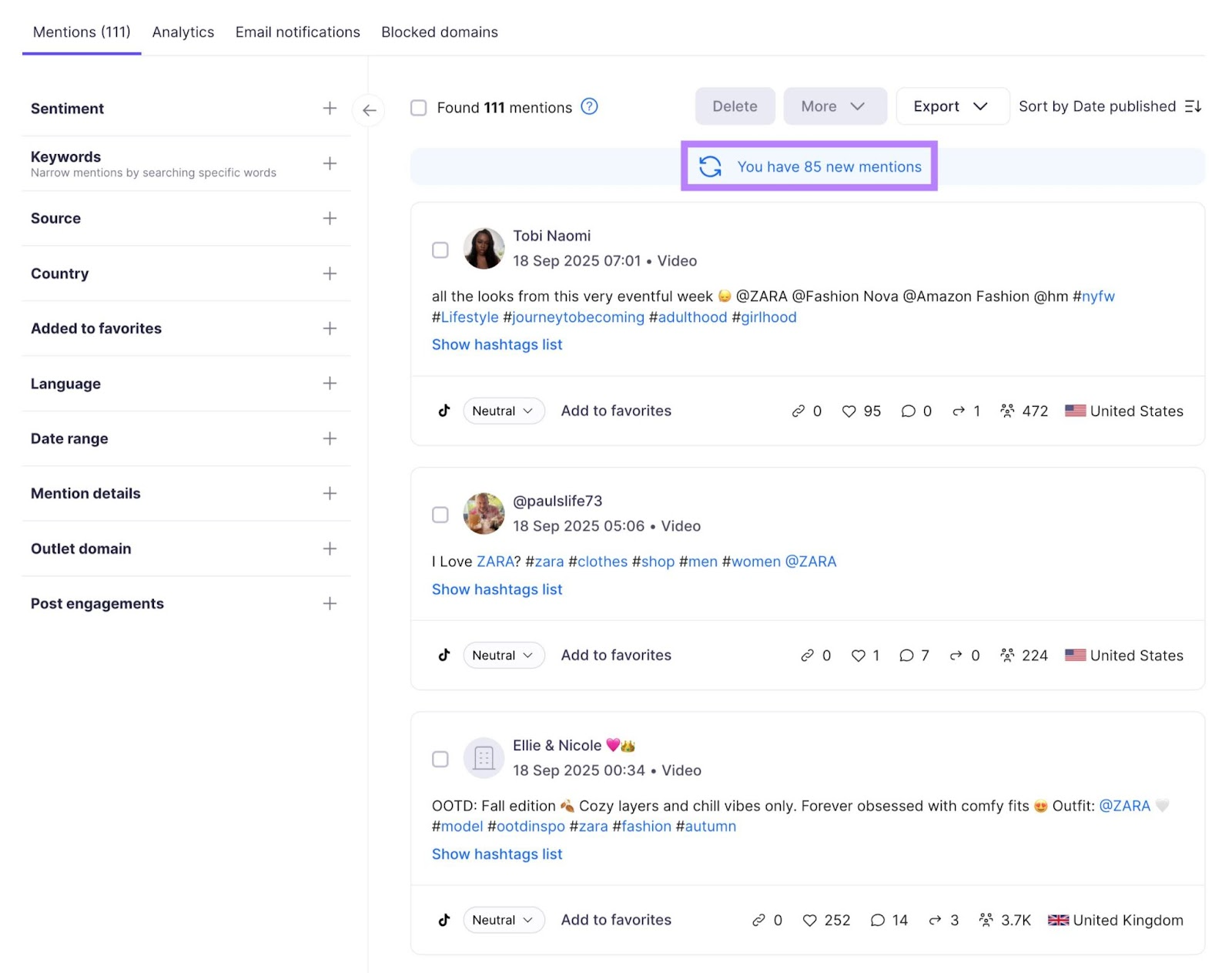Check the box on Ellie & Nicole's mention

[x=440, y=759]
